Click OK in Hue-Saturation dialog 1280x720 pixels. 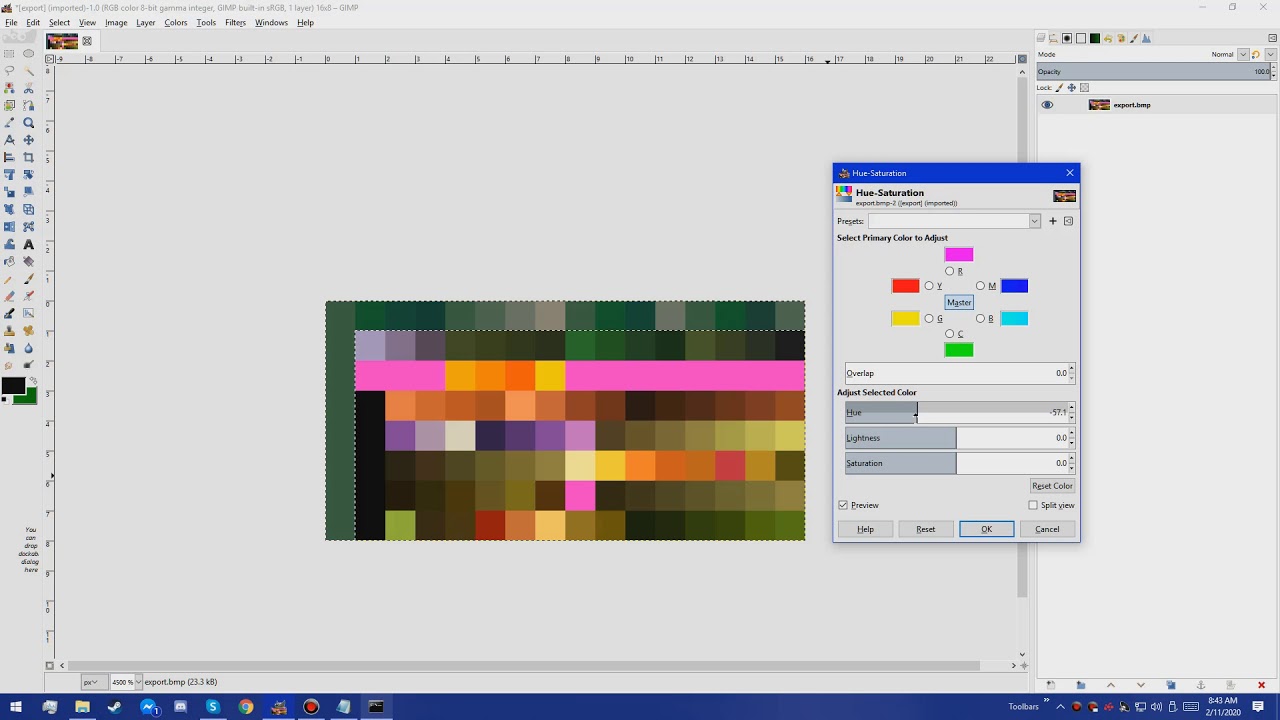[986, 529]
